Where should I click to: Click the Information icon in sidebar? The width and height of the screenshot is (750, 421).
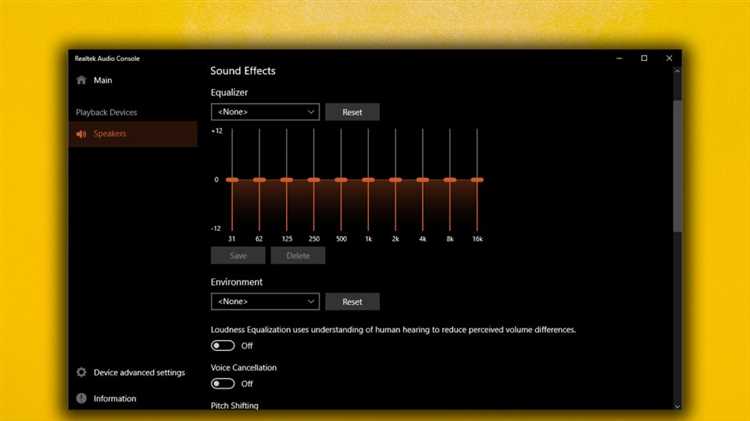(81, 398)
